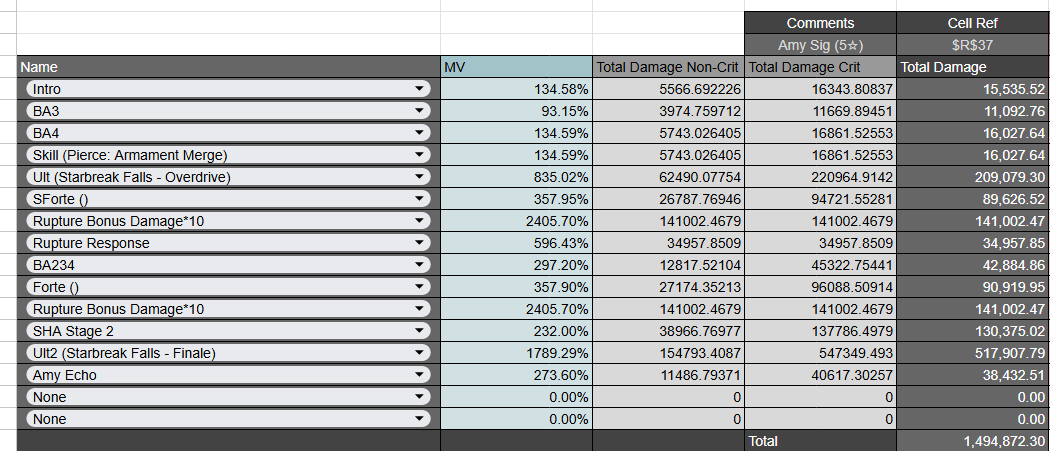Select crit value 16343.80837
The height and width of the screenshot is (451, 1050).
click(x=820, y=88)
